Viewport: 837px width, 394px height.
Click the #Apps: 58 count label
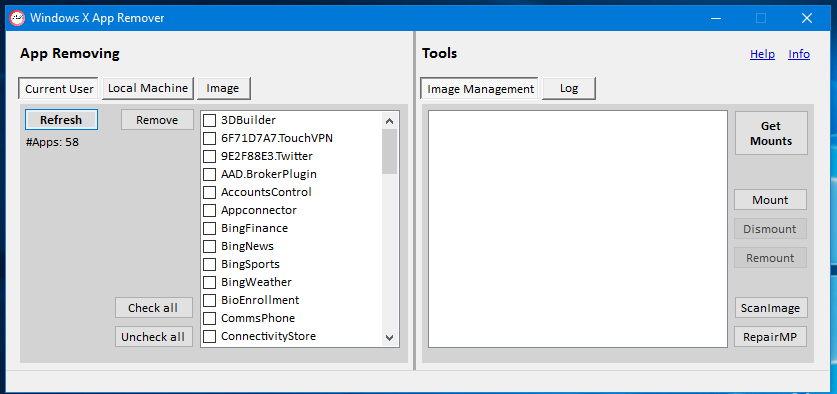[52, 143]
